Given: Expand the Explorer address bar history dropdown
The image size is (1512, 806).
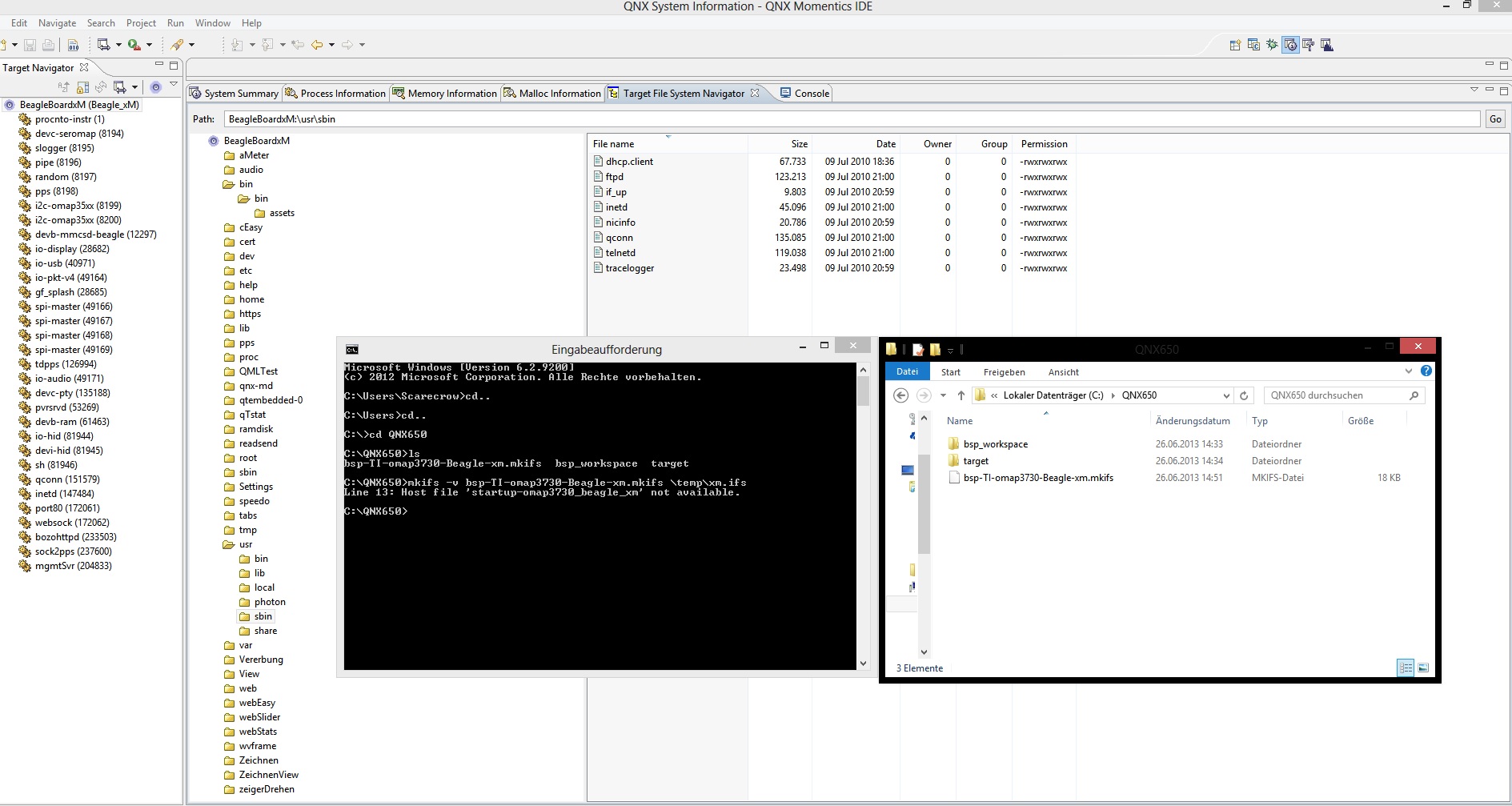Looking at the screenshot, I should point(1225,395).
